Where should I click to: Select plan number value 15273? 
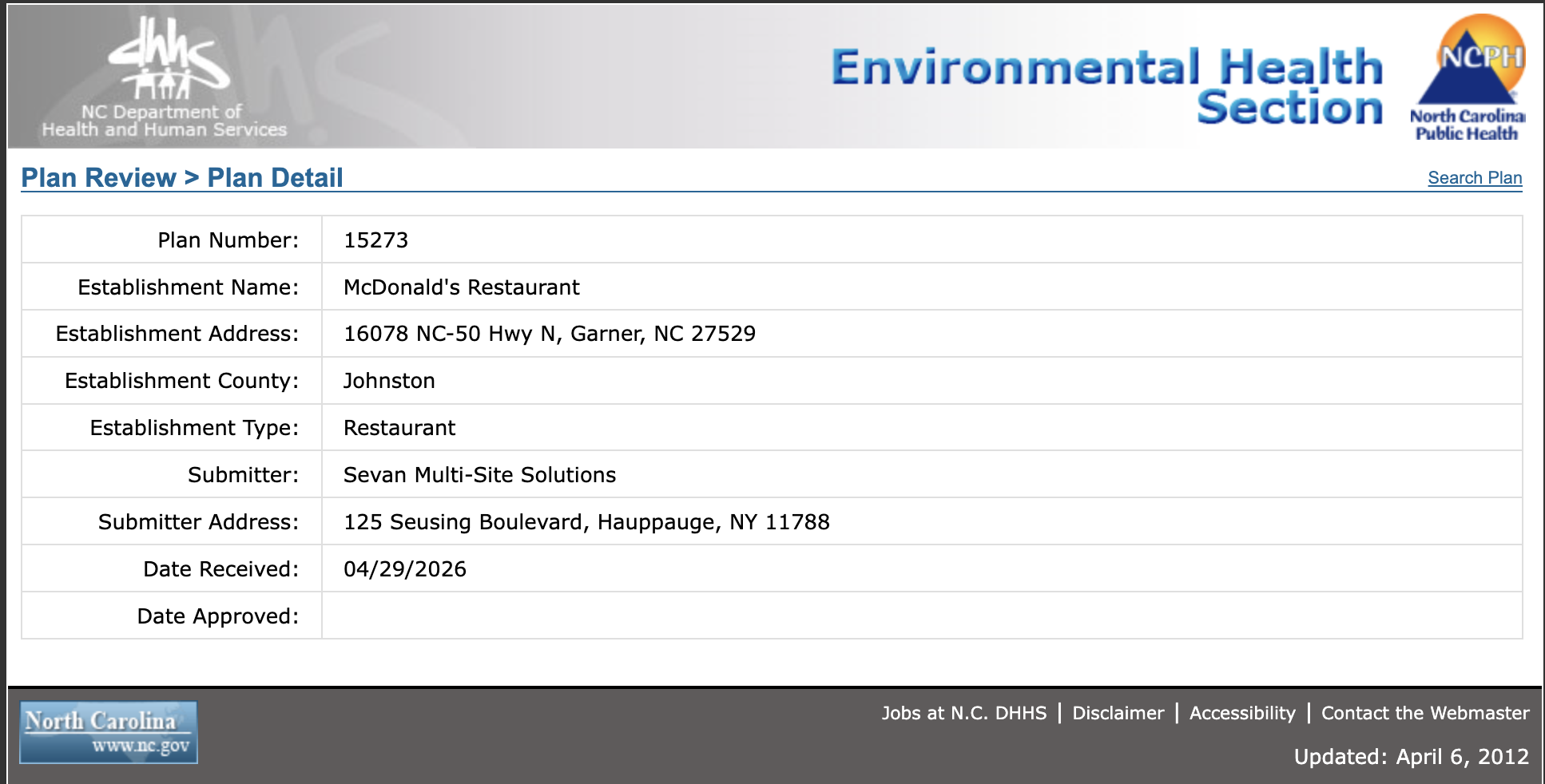coord(375,240)
